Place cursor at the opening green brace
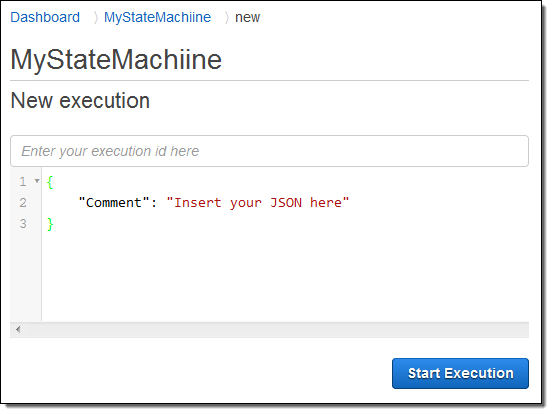 coord(50,182)
